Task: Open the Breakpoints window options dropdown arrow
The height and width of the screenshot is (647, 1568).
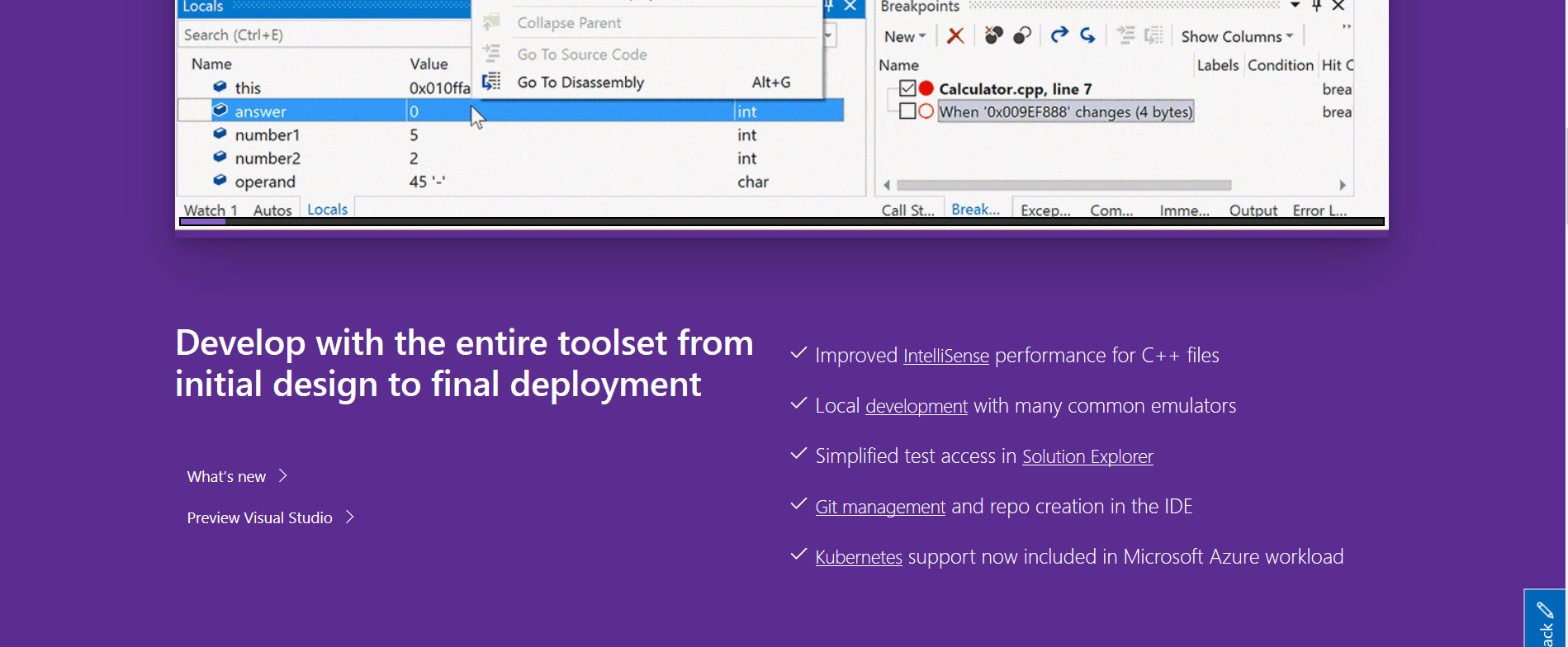Action: pos(1295,6)
